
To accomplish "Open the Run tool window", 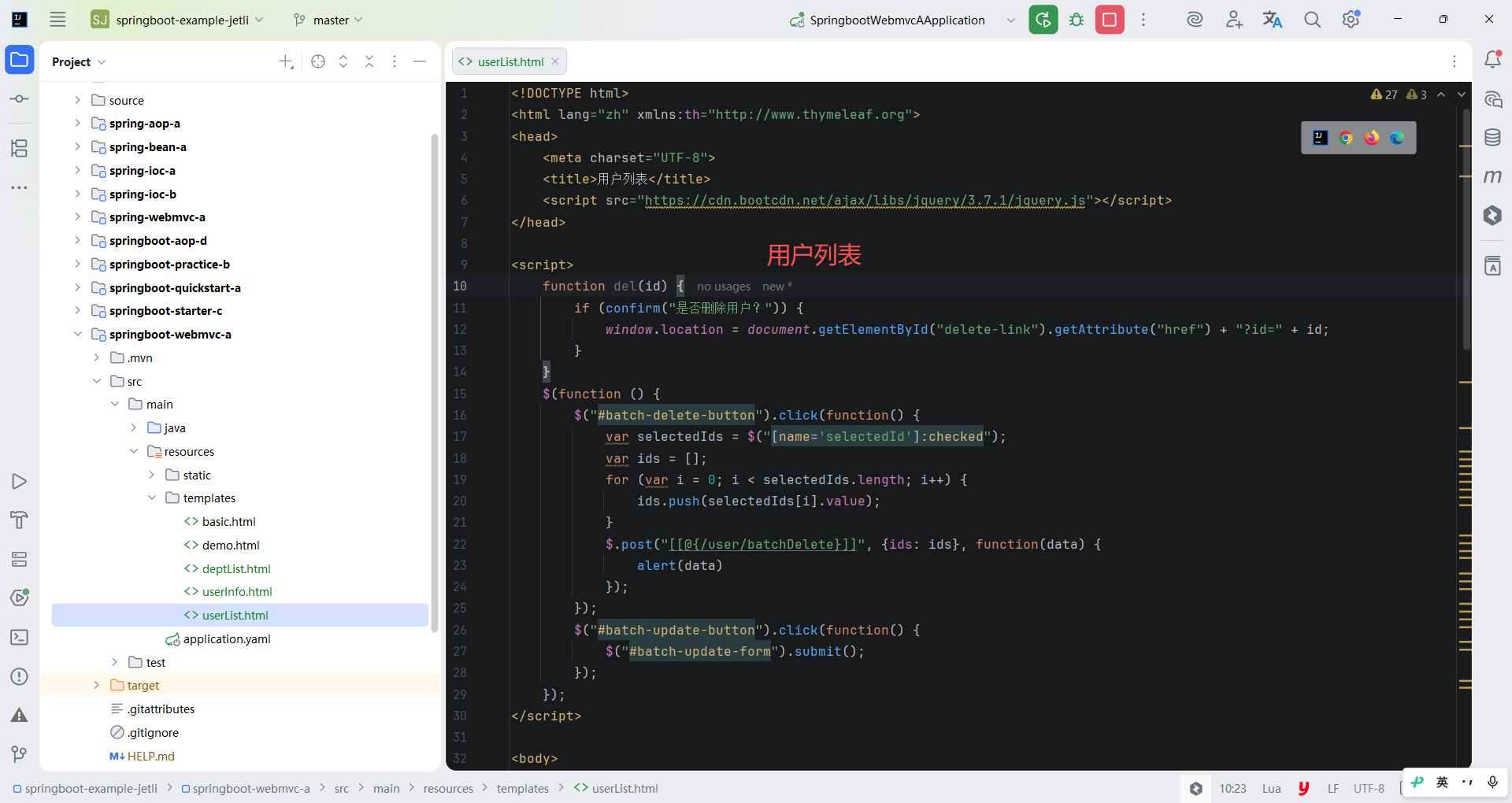I will [x=20, y=481].
